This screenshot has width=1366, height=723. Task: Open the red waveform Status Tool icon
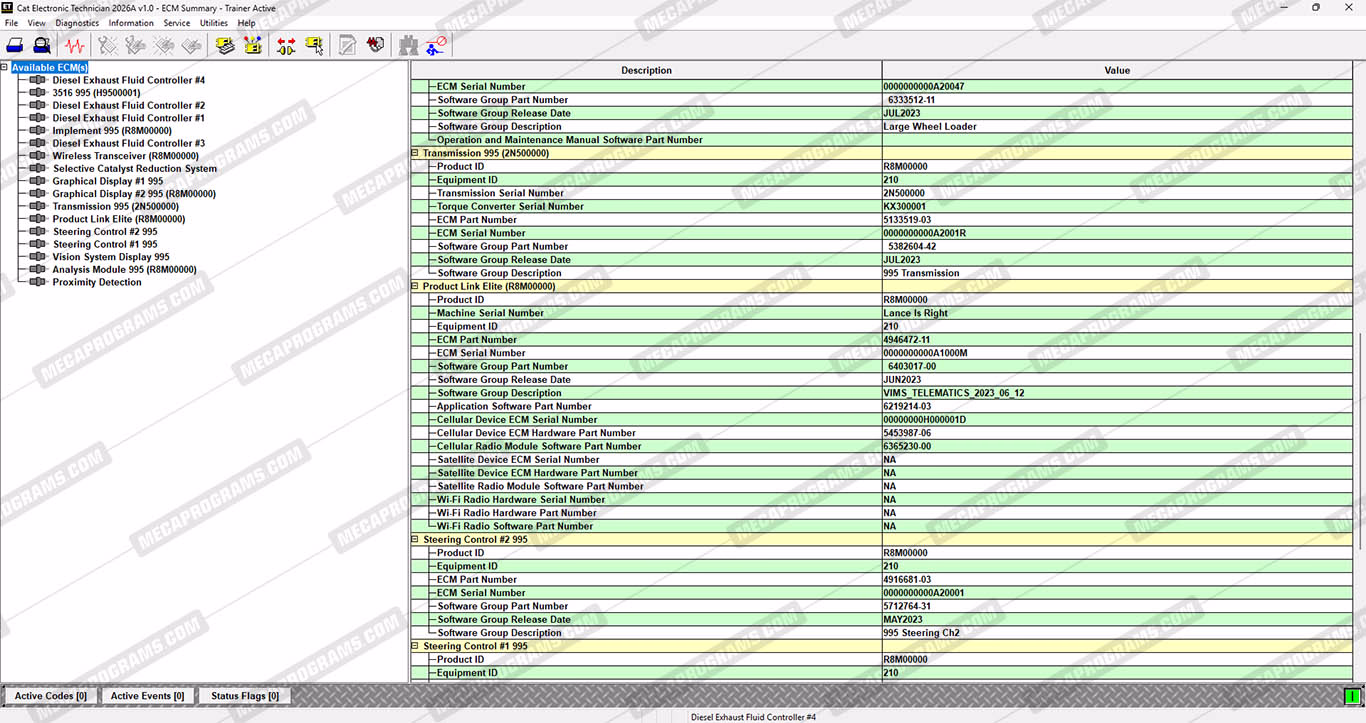(x=74, y=45)
